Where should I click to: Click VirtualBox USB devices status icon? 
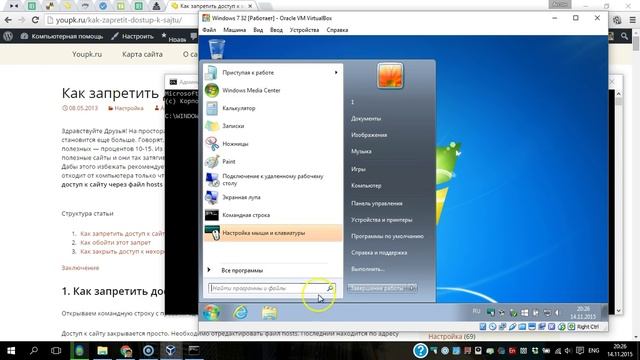512,327
